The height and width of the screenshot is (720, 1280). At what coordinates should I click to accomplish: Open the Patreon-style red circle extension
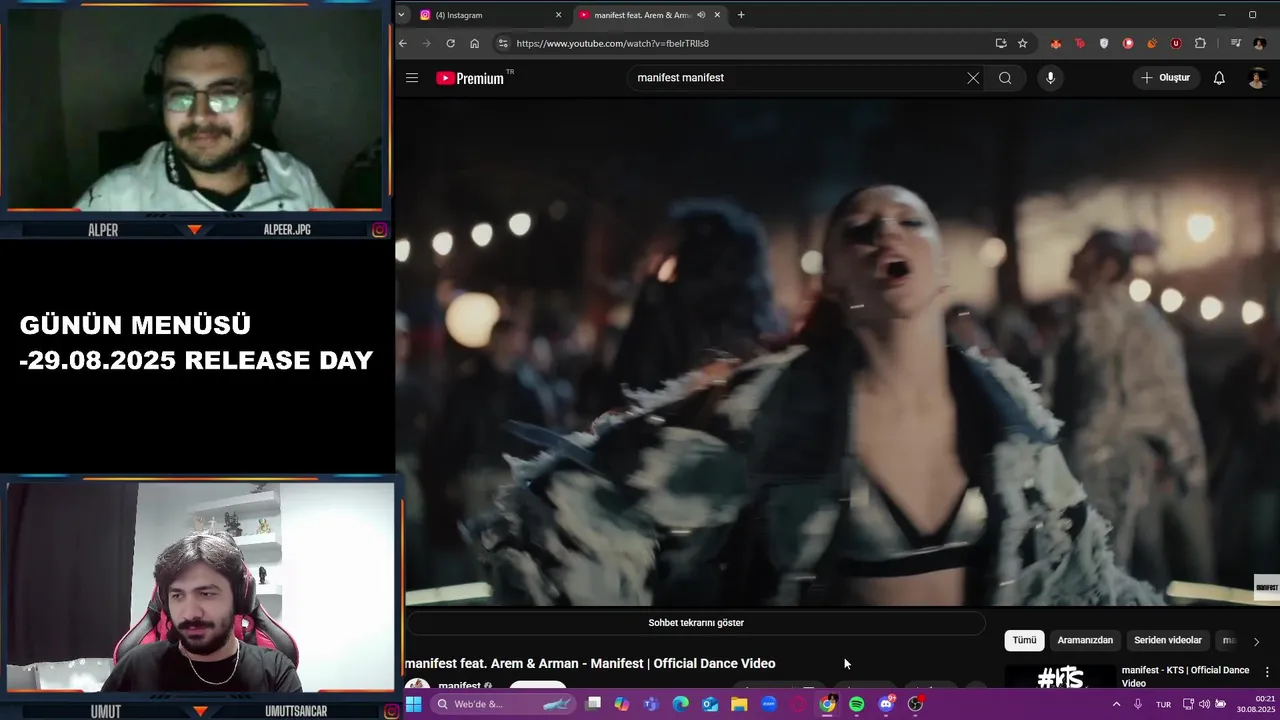(x=1128, y=43)
